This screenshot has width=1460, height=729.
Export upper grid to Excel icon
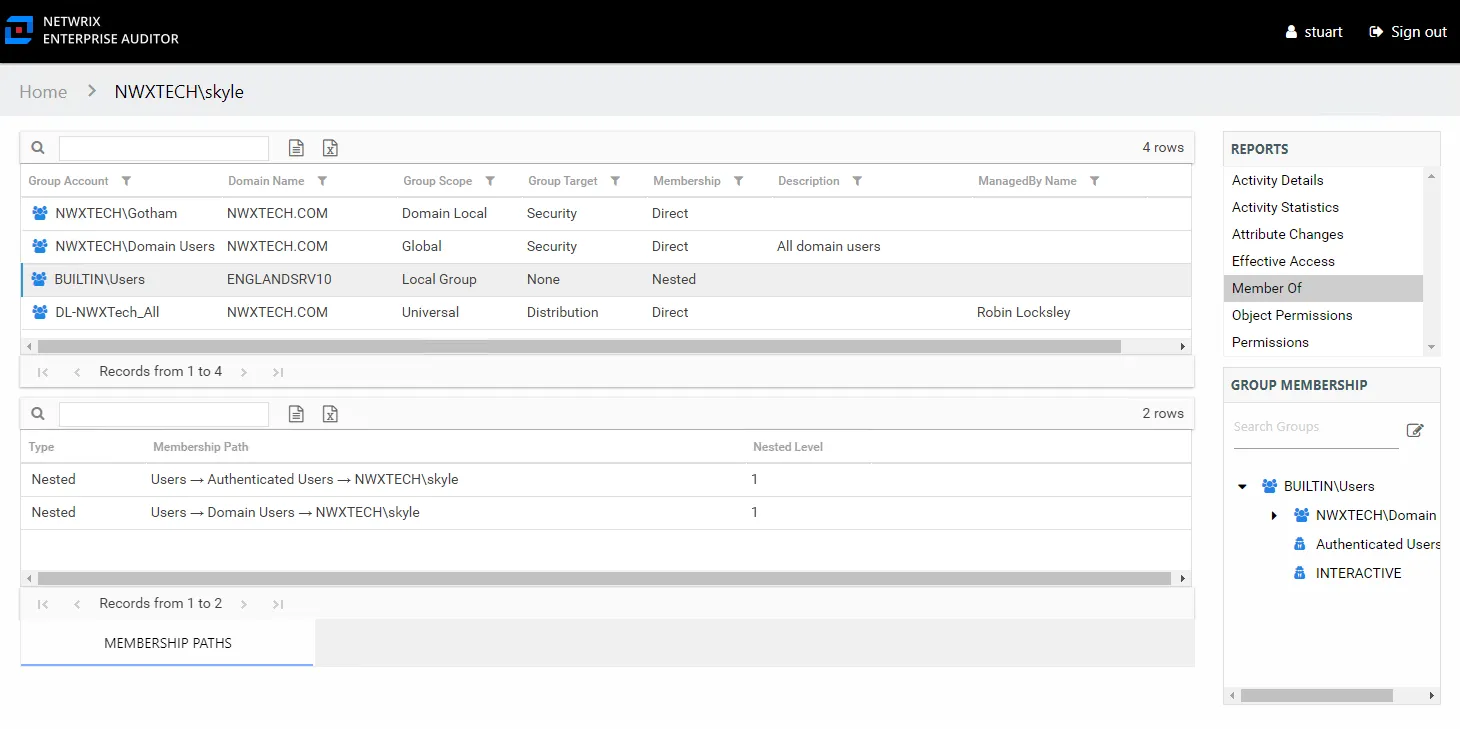(330, 148)
